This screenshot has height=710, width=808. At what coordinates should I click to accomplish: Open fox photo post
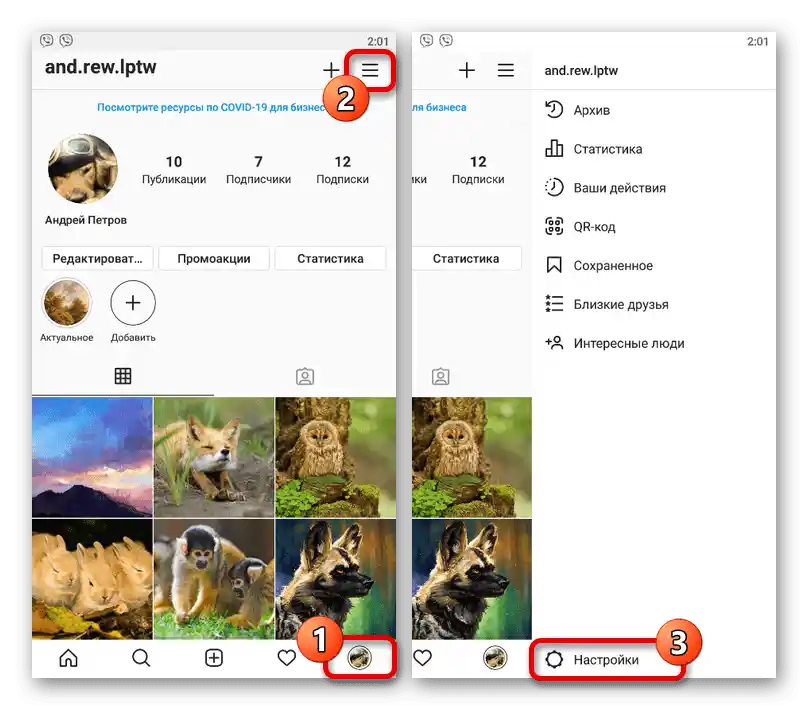[214, 457]
